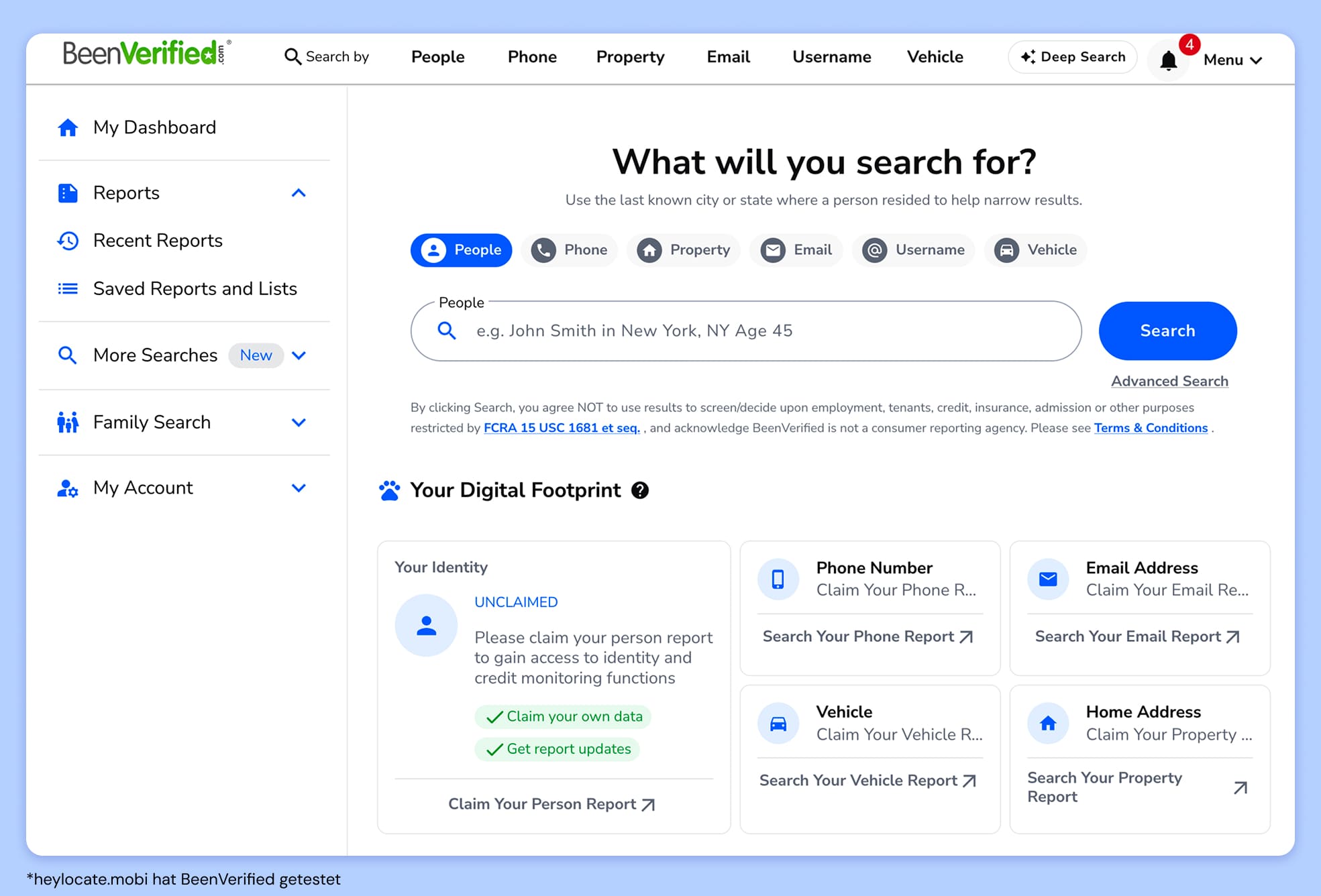Open Terms & Conditions link
The width and height of the screenshot is (1321, 896).
click(1151, 428)
